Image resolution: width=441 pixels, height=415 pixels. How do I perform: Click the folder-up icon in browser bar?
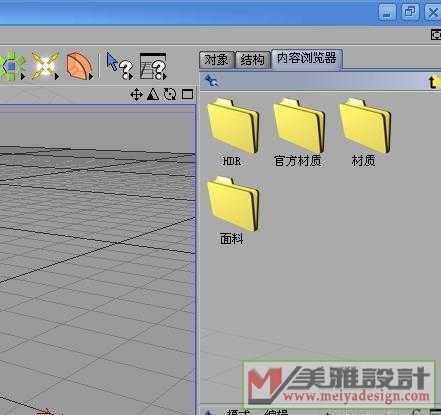point(434,82)
